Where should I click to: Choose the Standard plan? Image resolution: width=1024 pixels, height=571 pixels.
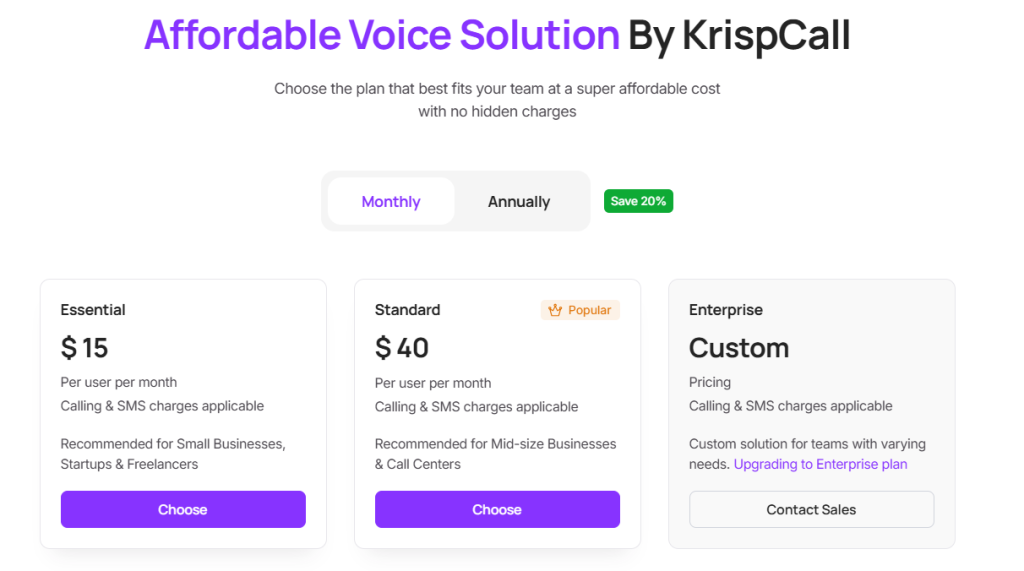tap(497, 509)
